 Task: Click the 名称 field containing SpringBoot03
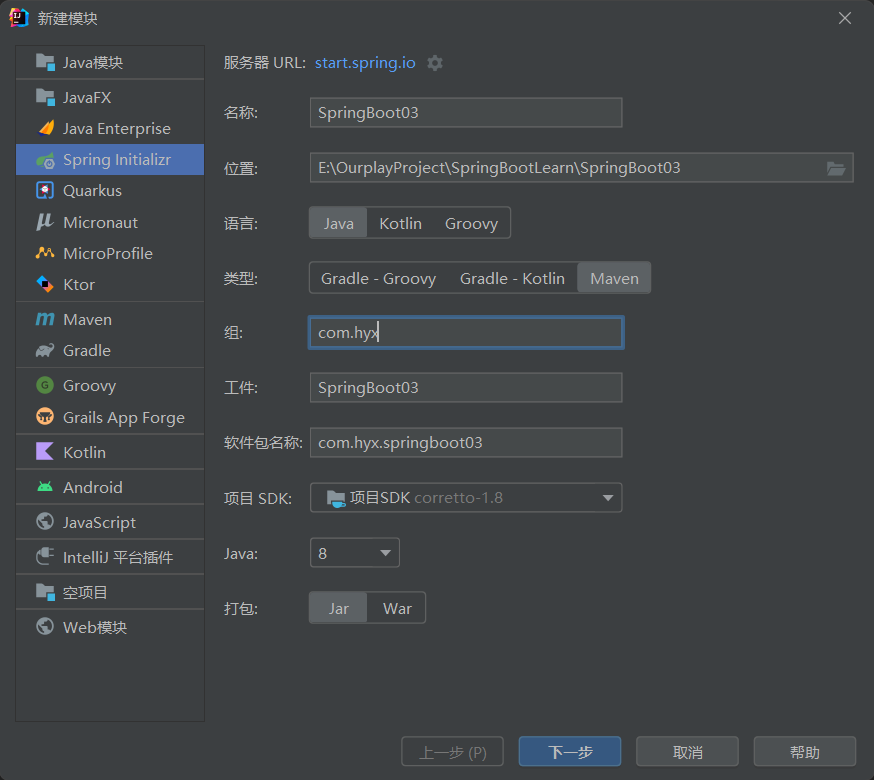(466, 113)
